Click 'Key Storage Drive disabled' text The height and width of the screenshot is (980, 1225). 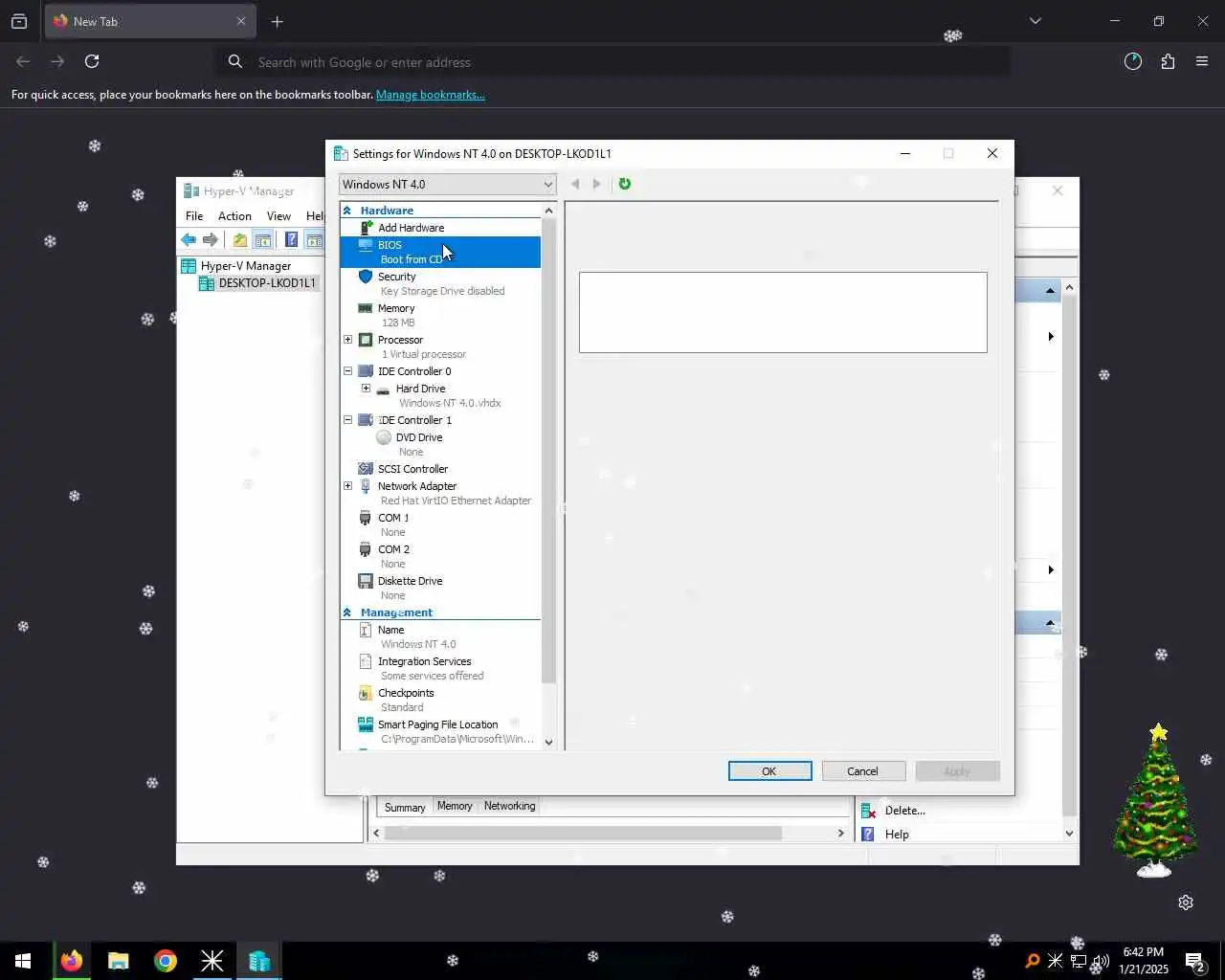pos(442,291)
